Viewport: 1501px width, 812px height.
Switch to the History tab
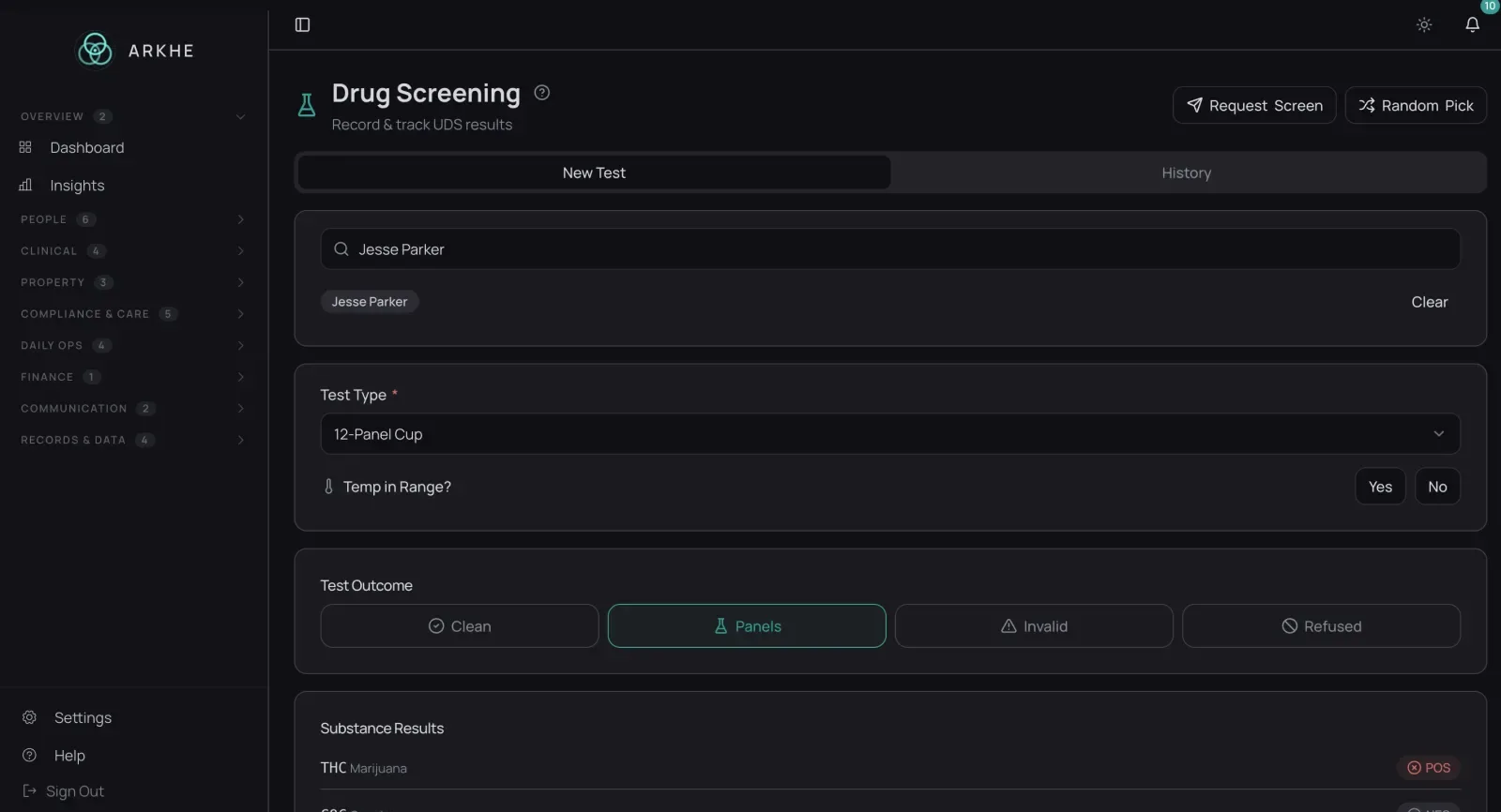(x=1187, y=173)
